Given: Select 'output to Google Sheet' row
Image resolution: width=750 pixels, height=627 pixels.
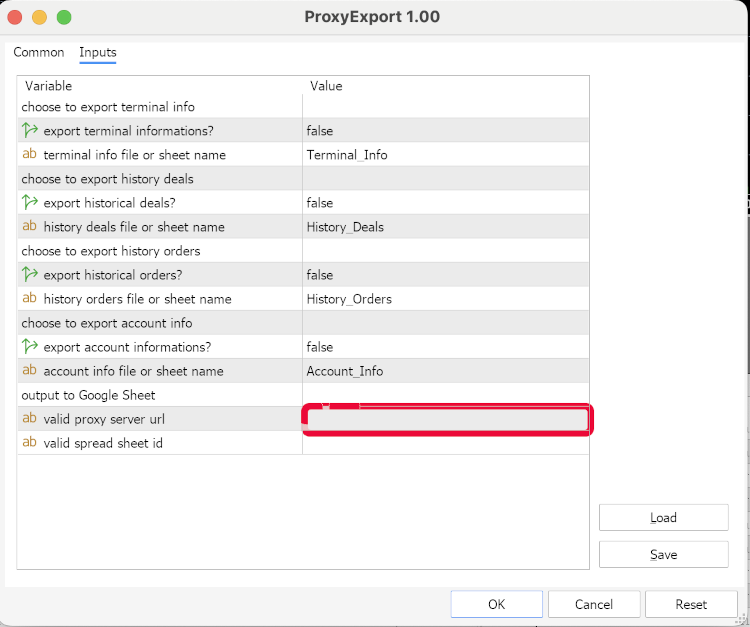Looking at the screenshot, I should click(x=303, y=396).
